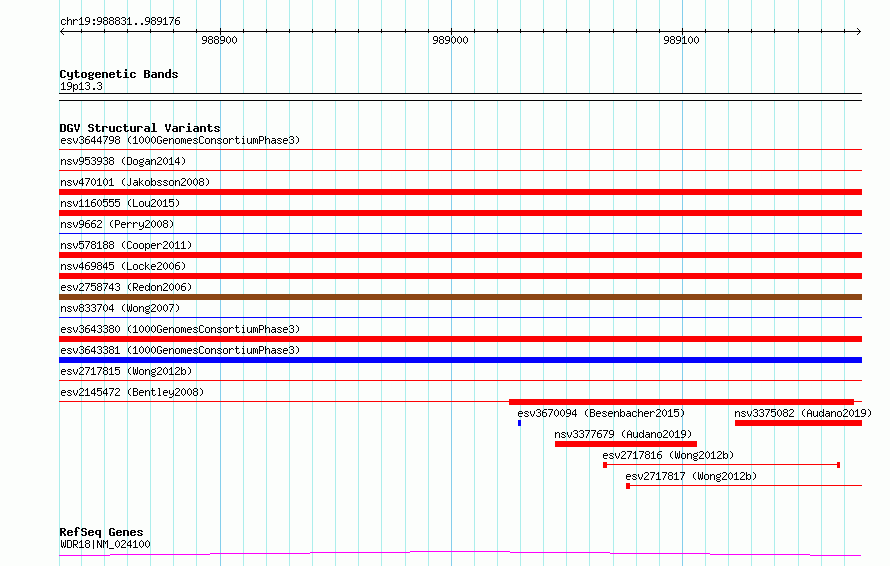Image resolution: width=890 pixels, height=566 pixels.
Task: Select the WDR18|NM_024100 gene label
Action: pos(105,544)
